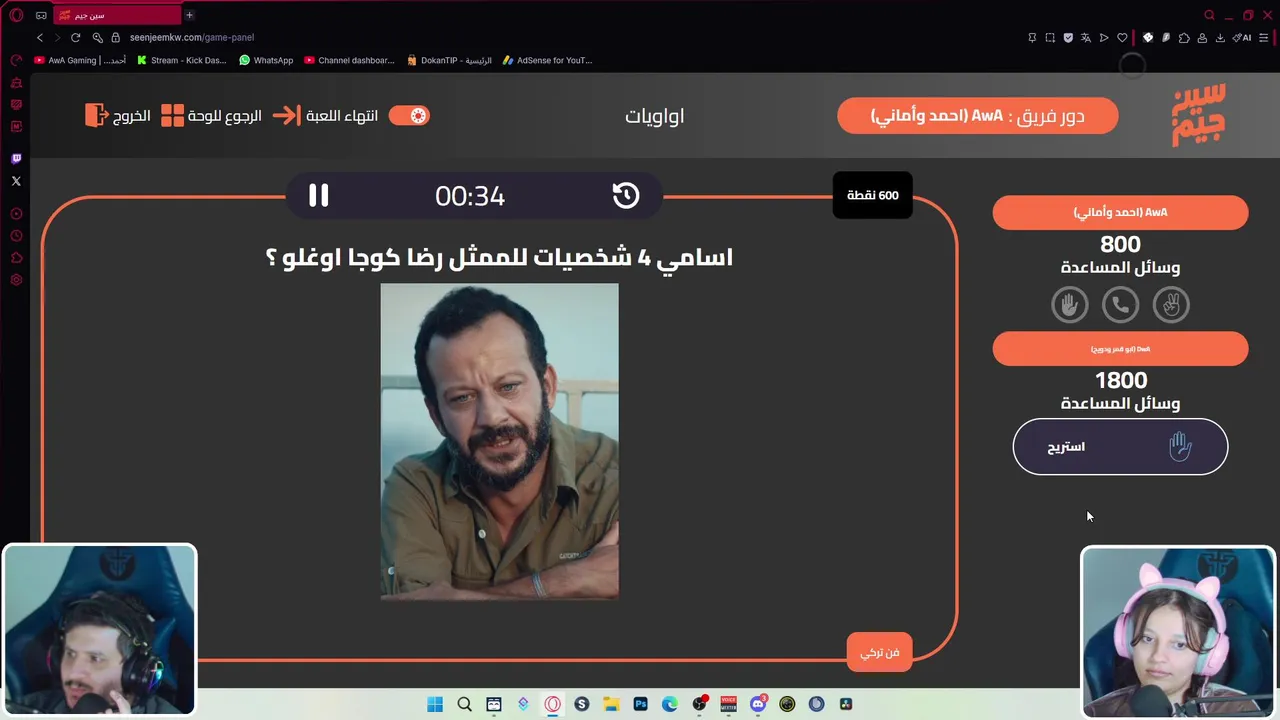
Task: Select the second team orange bar above 1800
Action: [1120, 348]
